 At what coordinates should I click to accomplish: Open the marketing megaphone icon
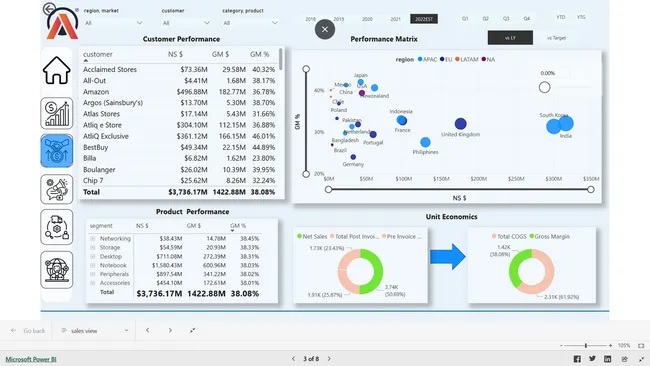57,189
